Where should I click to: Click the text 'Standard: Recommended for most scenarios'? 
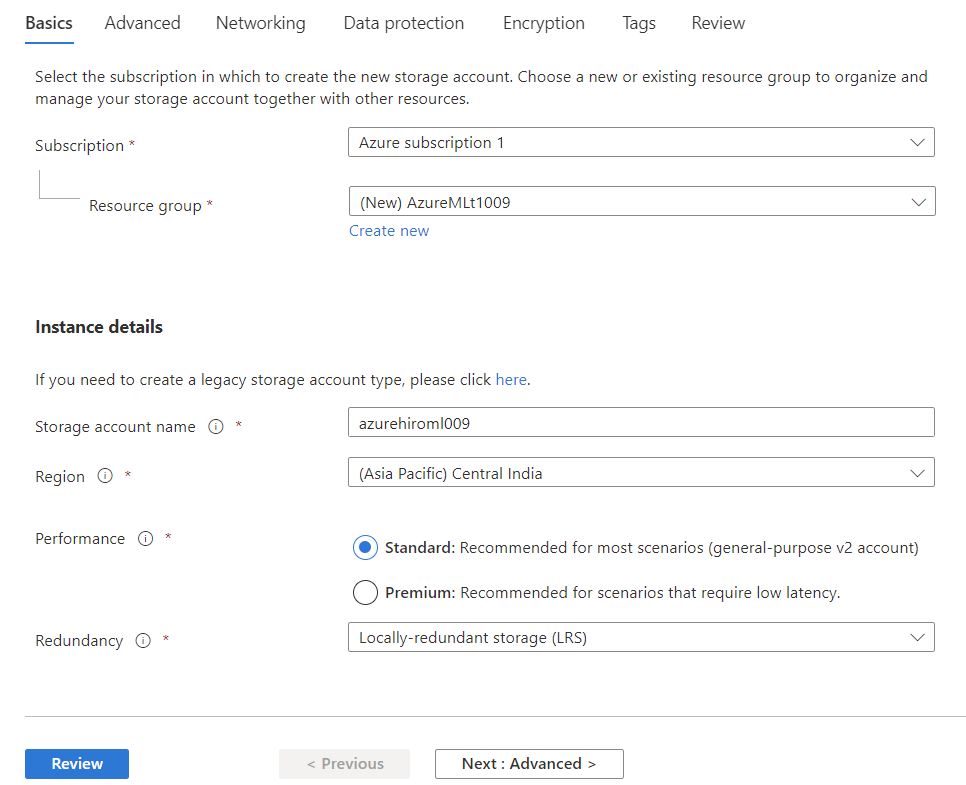coord(544,548)
